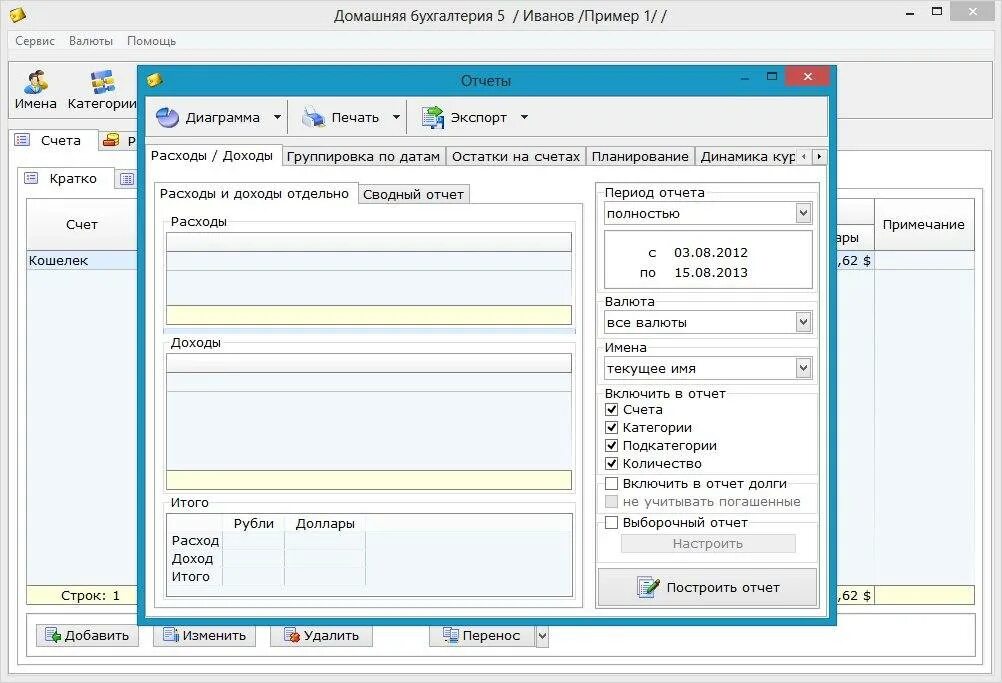
Task: Click the Перенос button transfer icon
Action: (451, 635)
